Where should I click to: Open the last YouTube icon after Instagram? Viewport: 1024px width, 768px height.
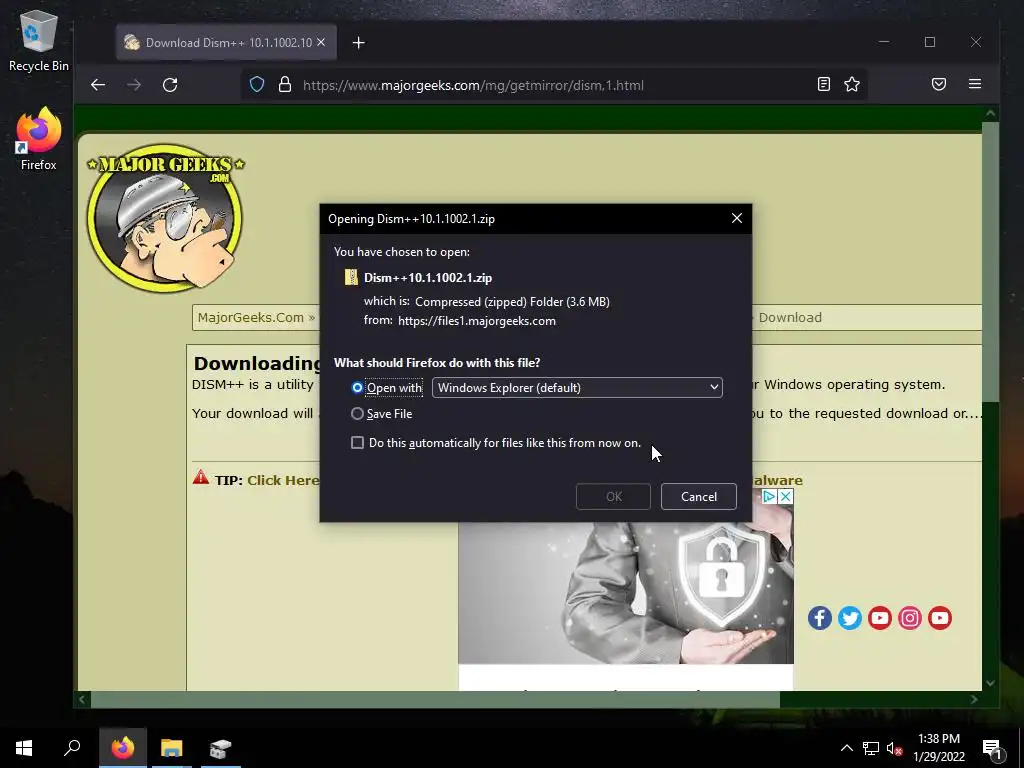coord(940,618)
